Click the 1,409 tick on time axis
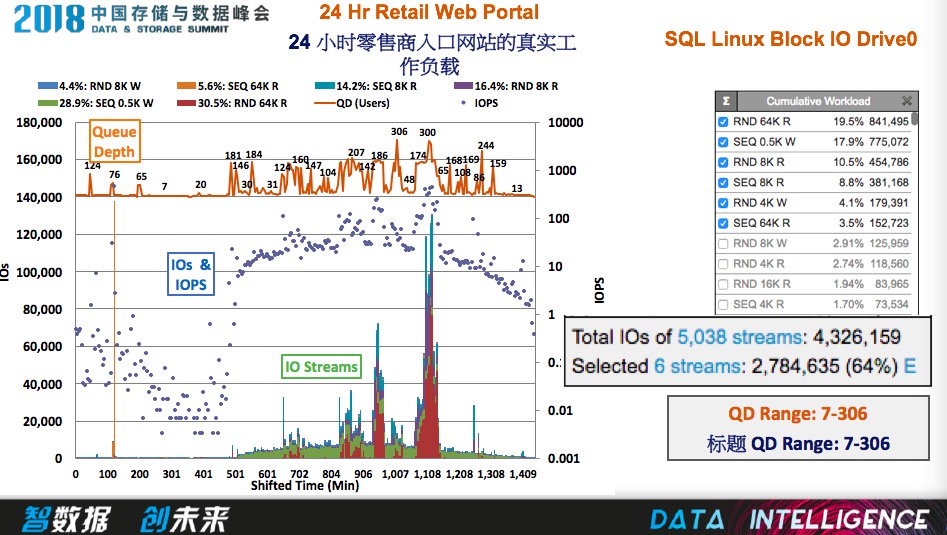 (x=523, y=474)
